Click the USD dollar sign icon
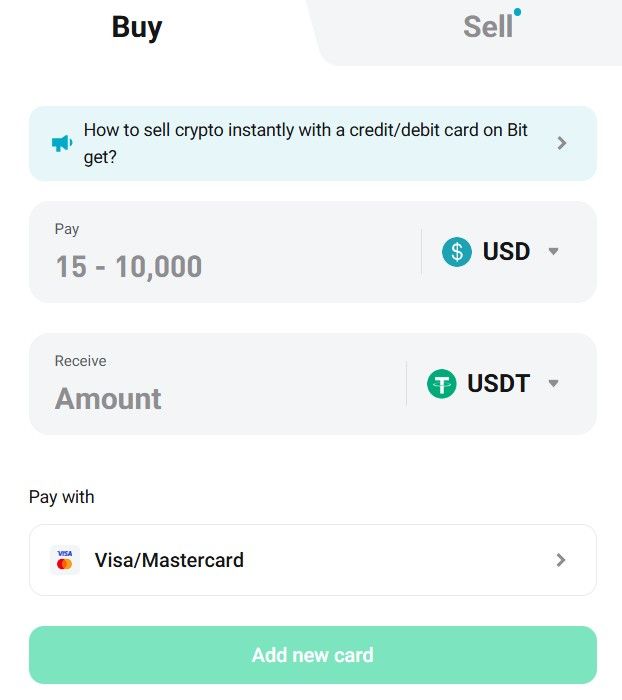Screen dimensions: 622x700 (x=457, y=251)
